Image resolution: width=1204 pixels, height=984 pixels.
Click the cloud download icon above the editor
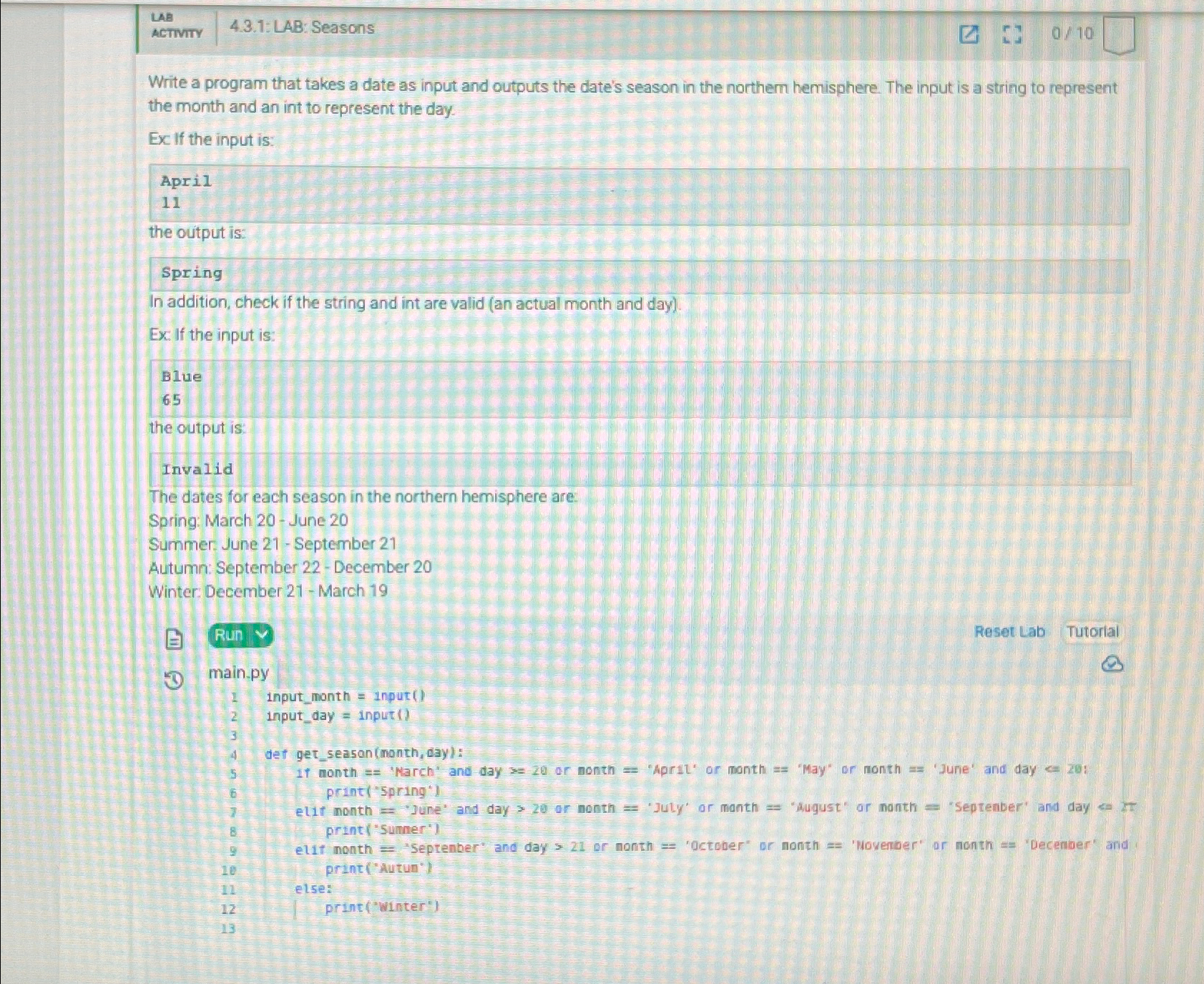[1111, 663]
